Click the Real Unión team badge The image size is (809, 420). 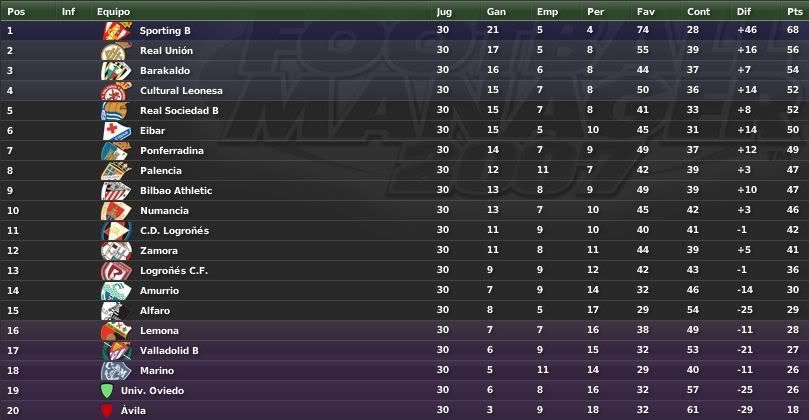[x=117, y=51]
